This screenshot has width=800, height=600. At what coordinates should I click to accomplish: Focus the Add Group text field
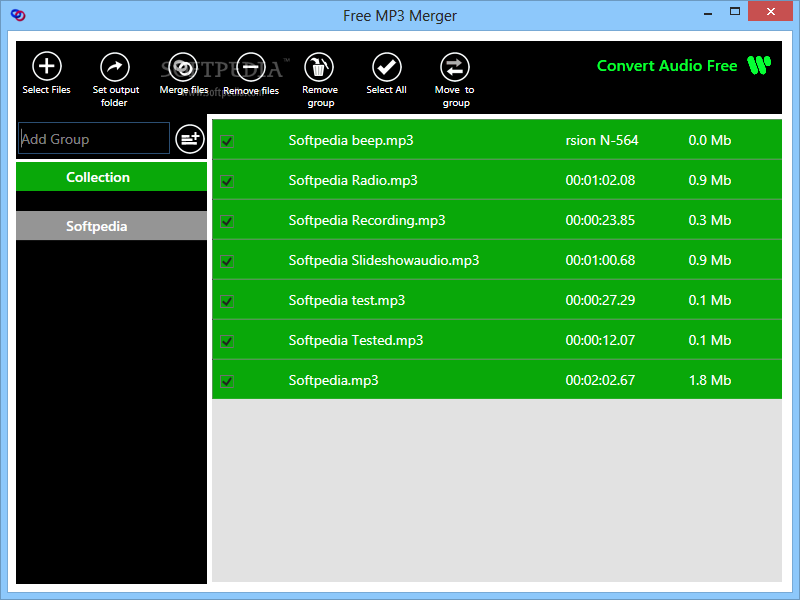94,138
